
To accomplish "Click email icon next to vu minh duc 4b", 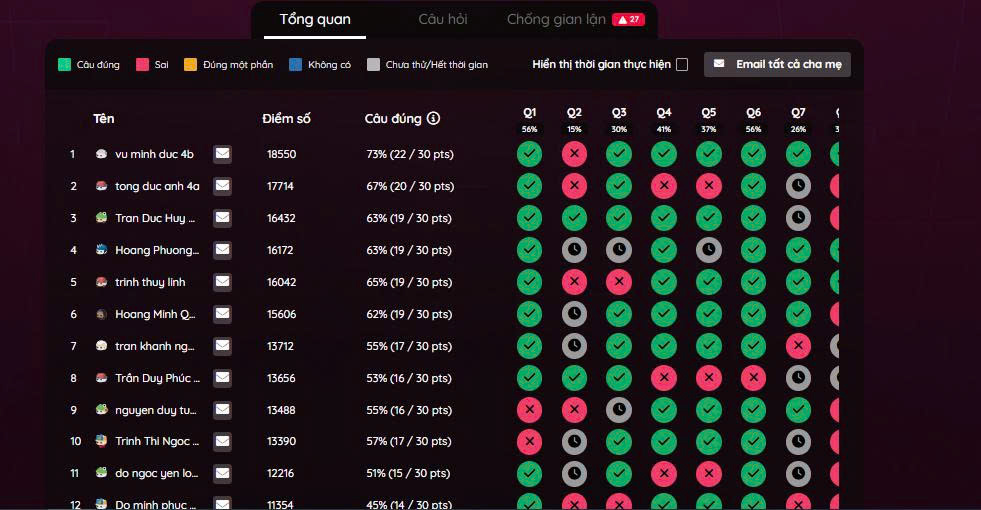I will (222, 154).
